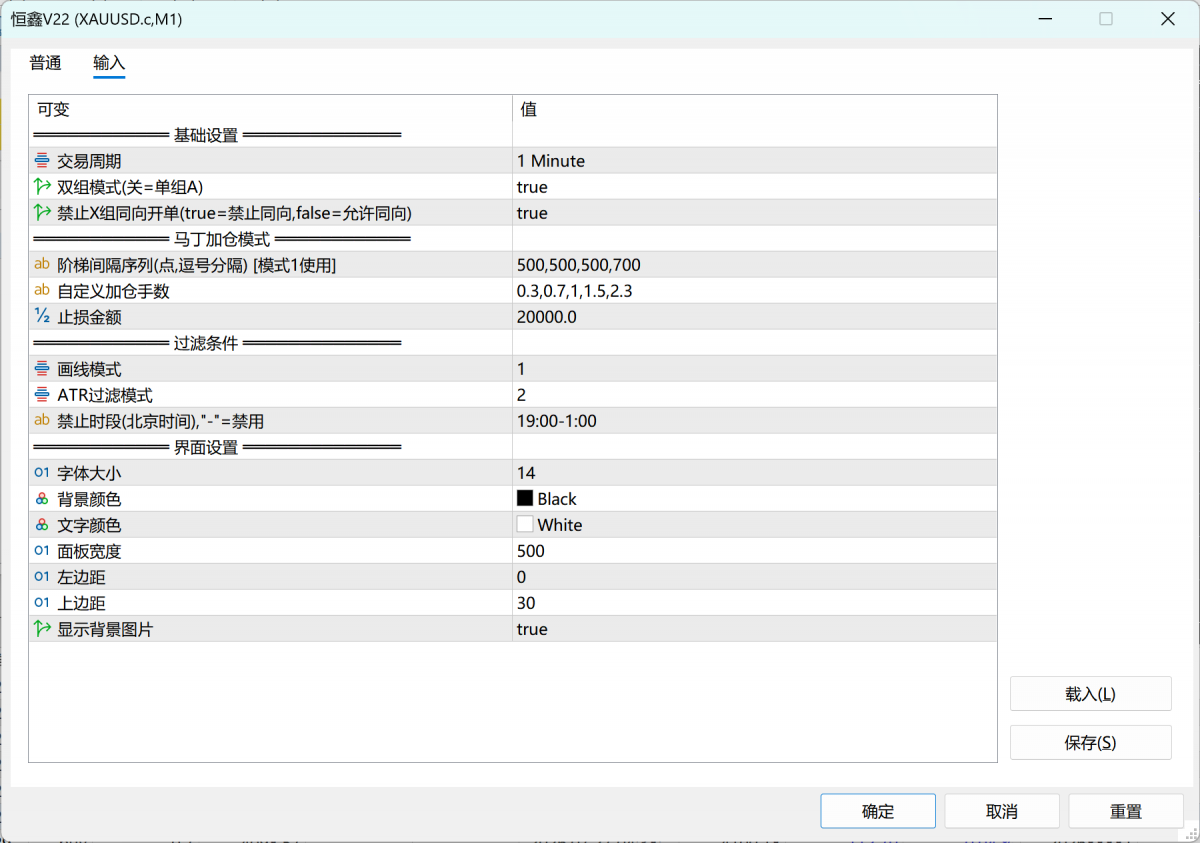Click the string icon beside 自定义加仓手数
1200x843 pixels.
[42, 291]
